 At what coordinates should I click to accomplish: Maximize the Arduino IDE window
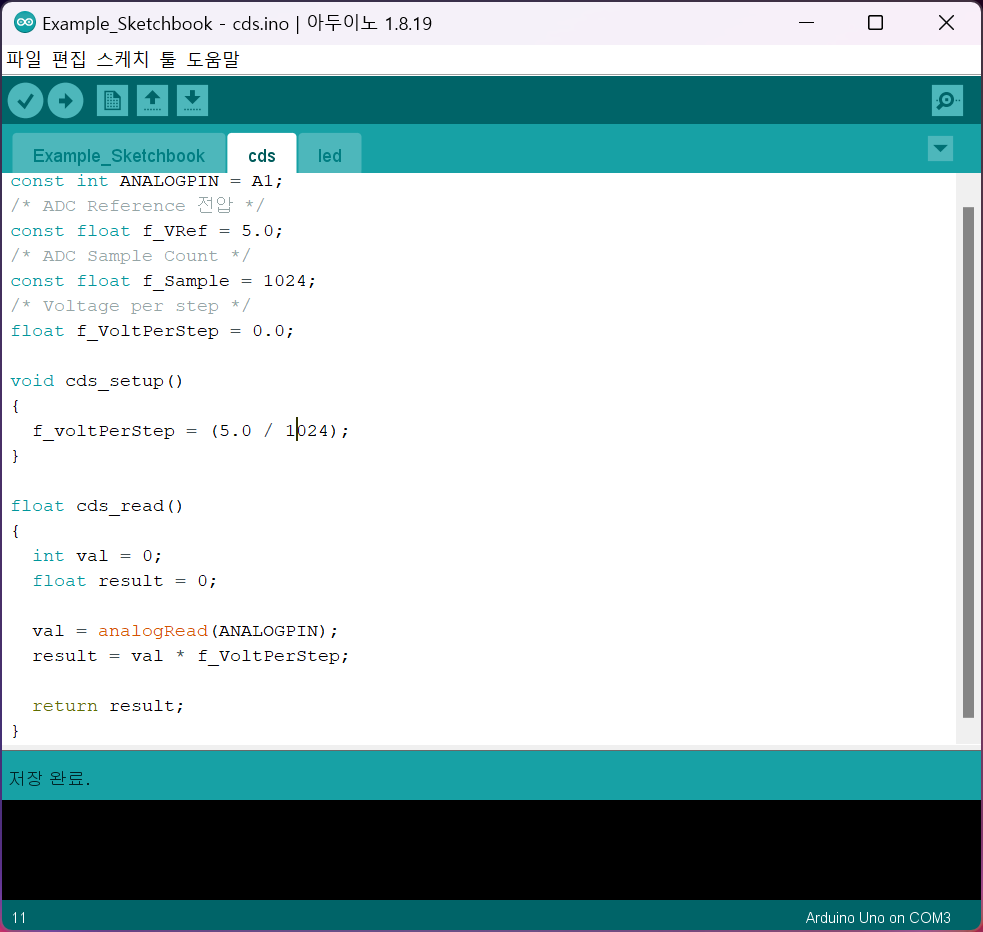point(875,23)
